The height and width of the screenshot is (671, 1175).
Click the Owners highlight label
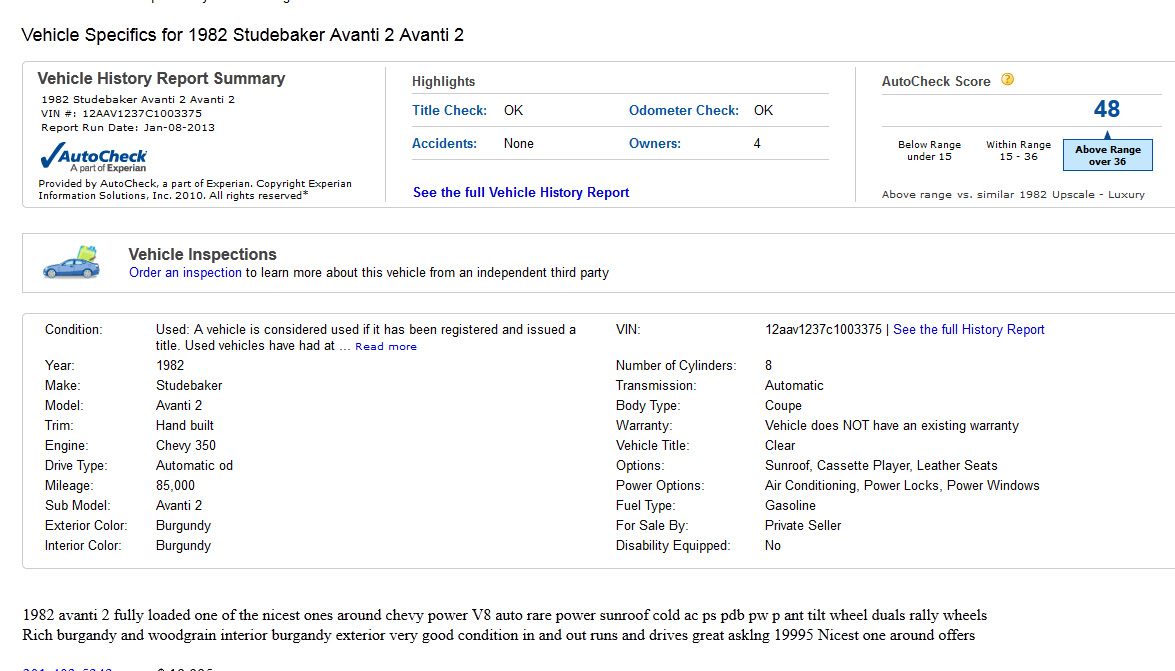[654, 143]
